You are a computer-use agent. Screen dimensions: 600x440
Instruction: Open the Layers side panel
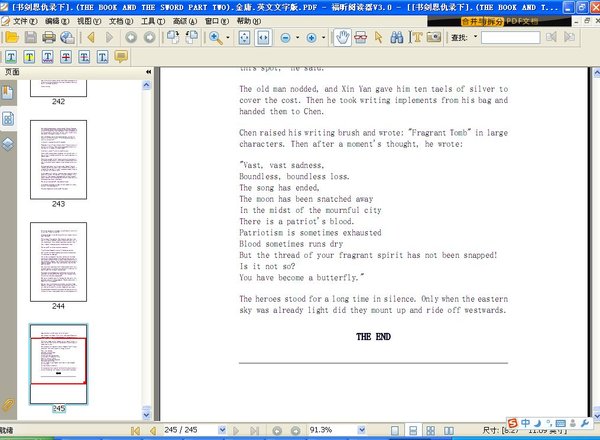tap(8, 144)
